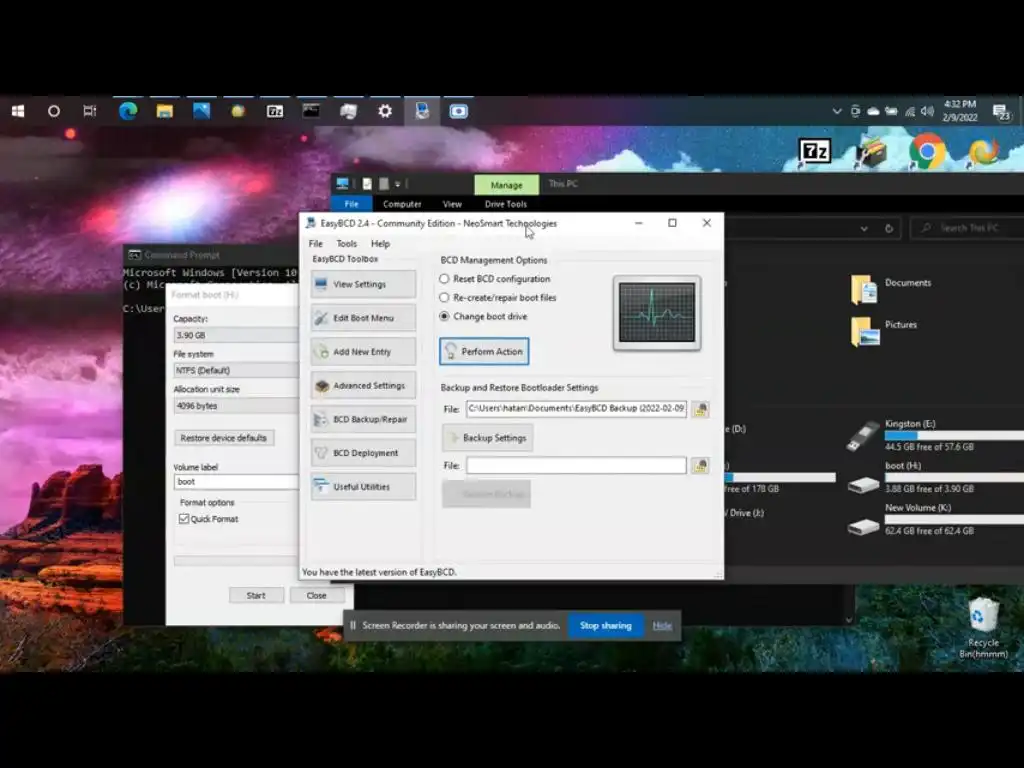The height and width of the screenshot is (768, 1024).
Task: Open Google Chrome desktop shortcut
Action: pyautogui.click(x=927, y=152)
